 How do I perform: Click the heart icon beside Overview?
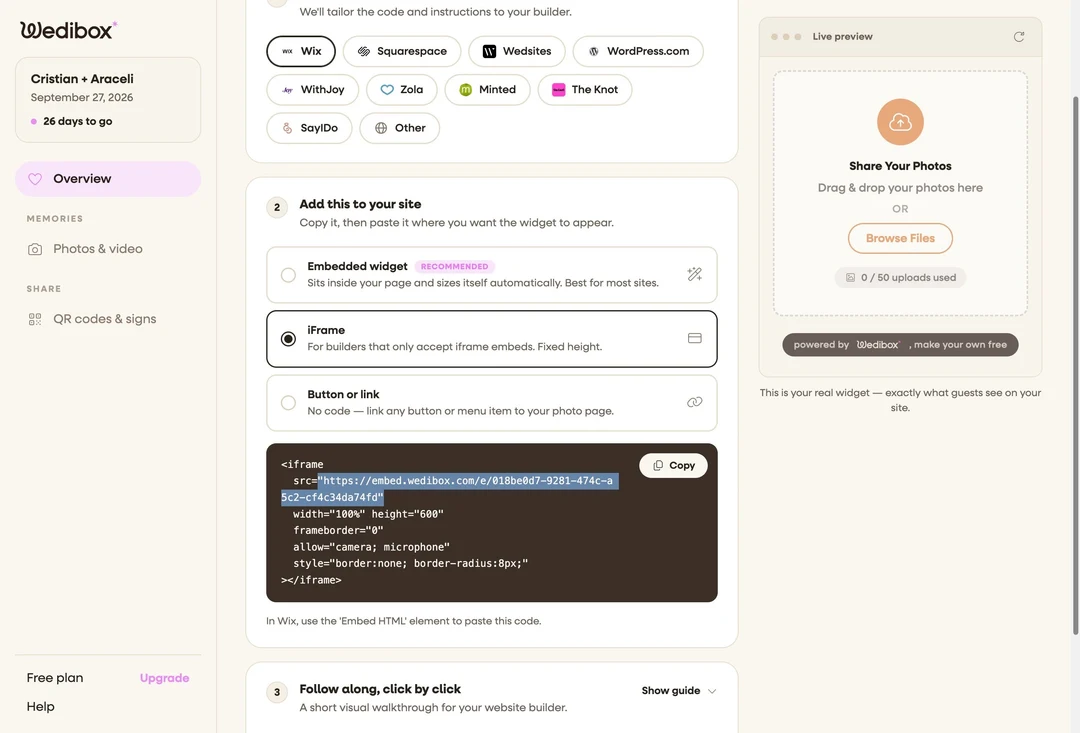(35, 179)
